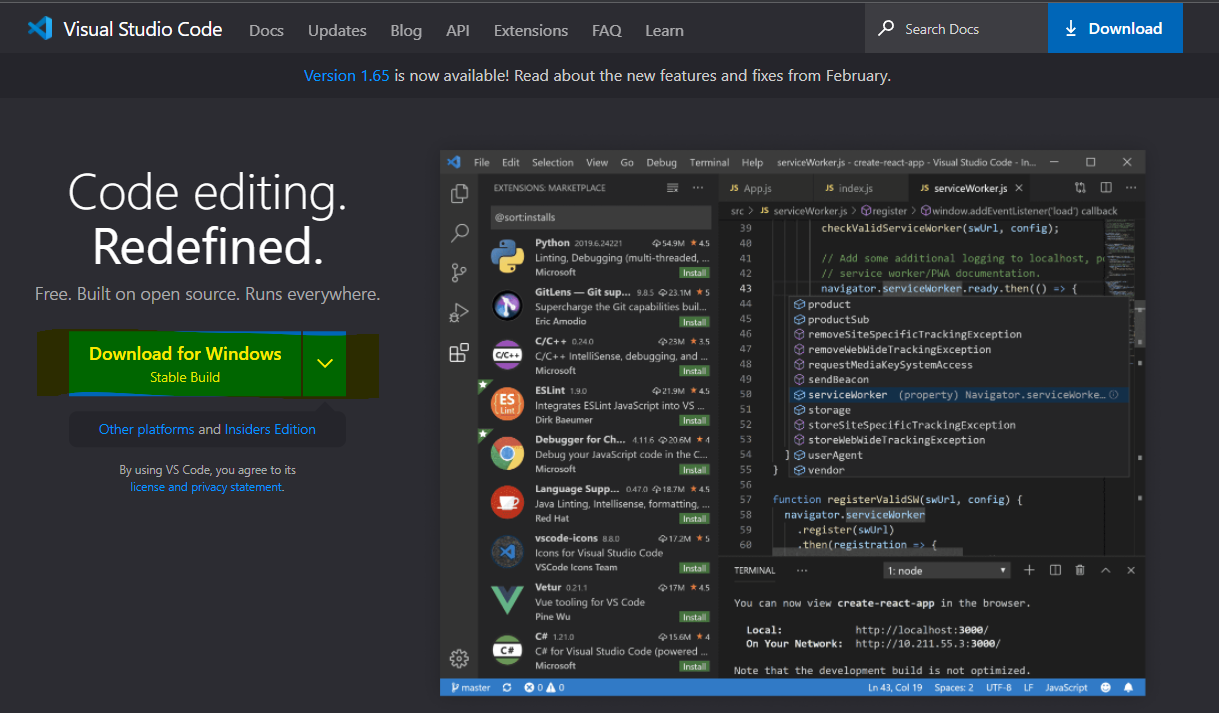Click the Visual Studio Code logo icon

40,28
